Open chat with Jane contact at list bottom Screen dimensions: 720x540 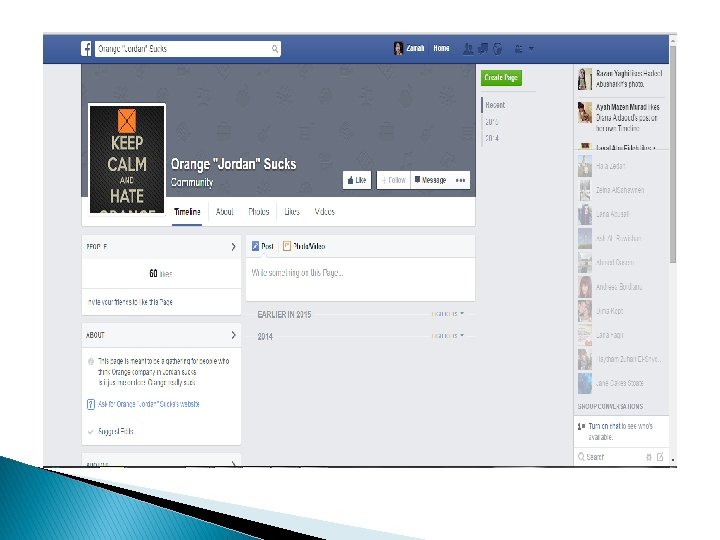(x=620, y=383)
